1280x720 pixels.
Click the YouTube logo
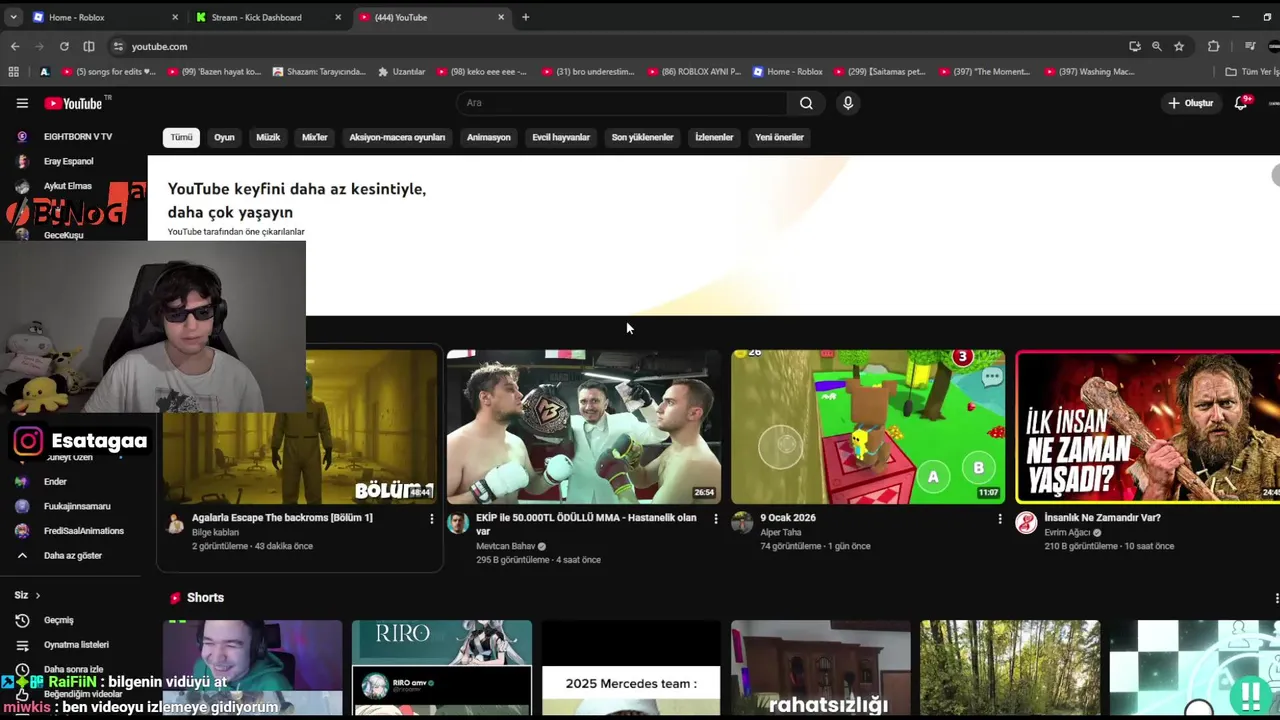76,103
